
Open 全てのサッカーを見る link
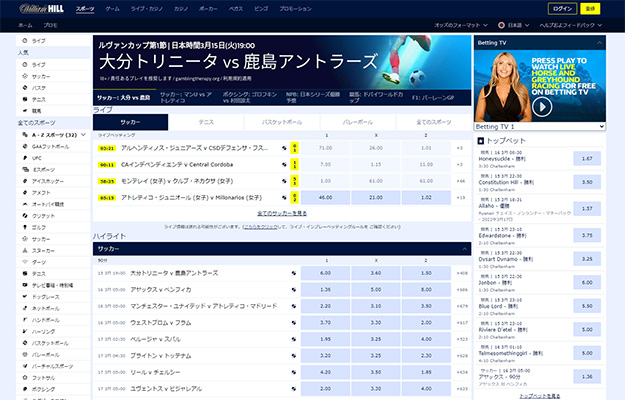click(282, 214)
